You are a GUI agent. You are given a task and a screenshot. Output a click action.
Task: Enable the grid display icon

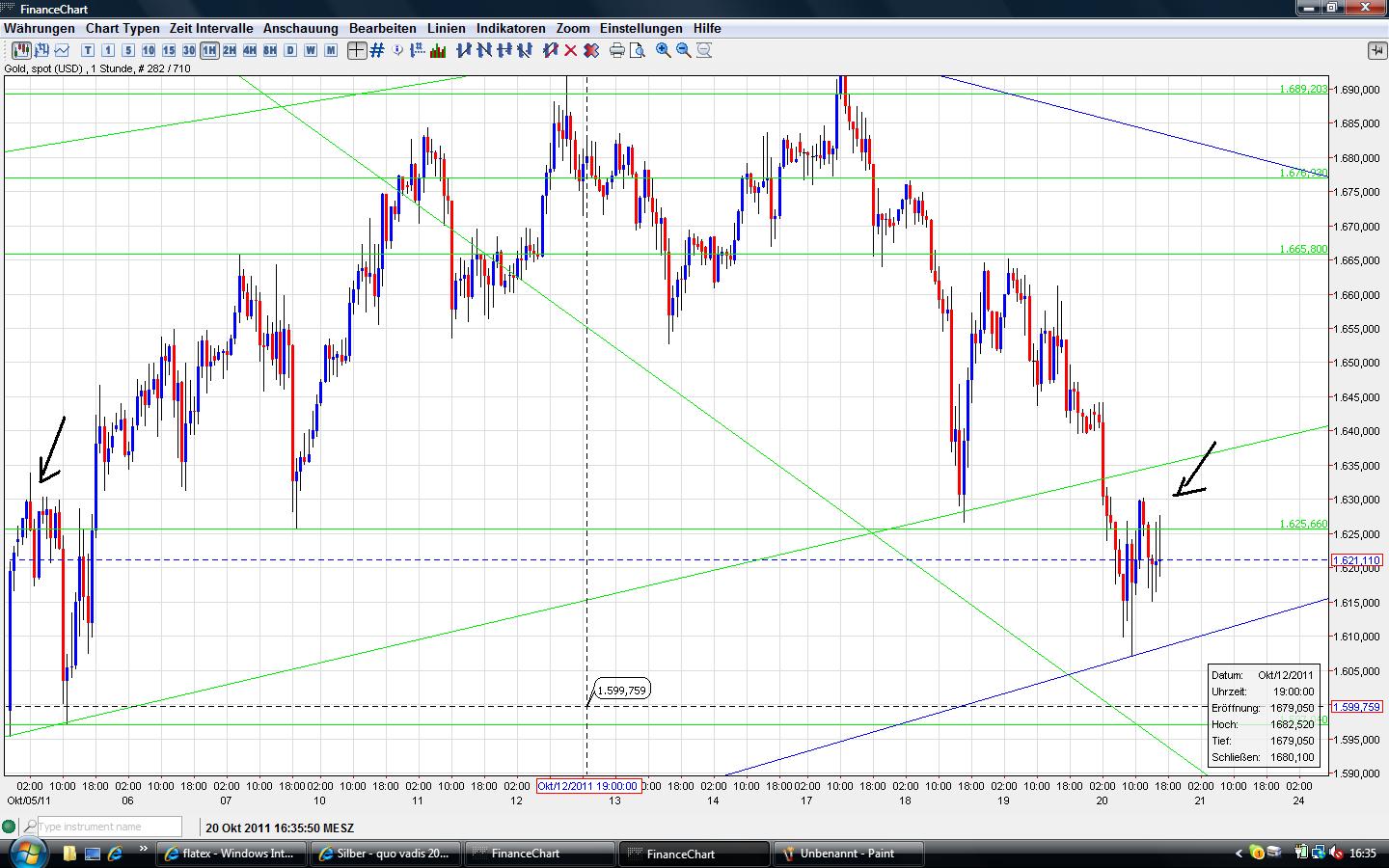(376, 50)
